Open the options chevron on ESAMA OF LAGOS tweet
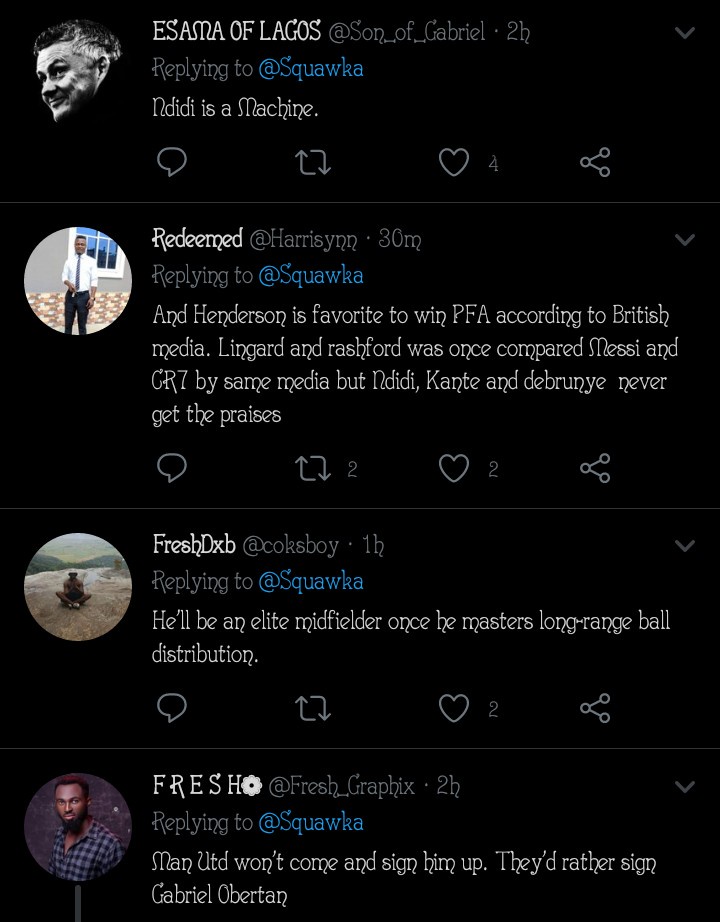 [685, 33]
